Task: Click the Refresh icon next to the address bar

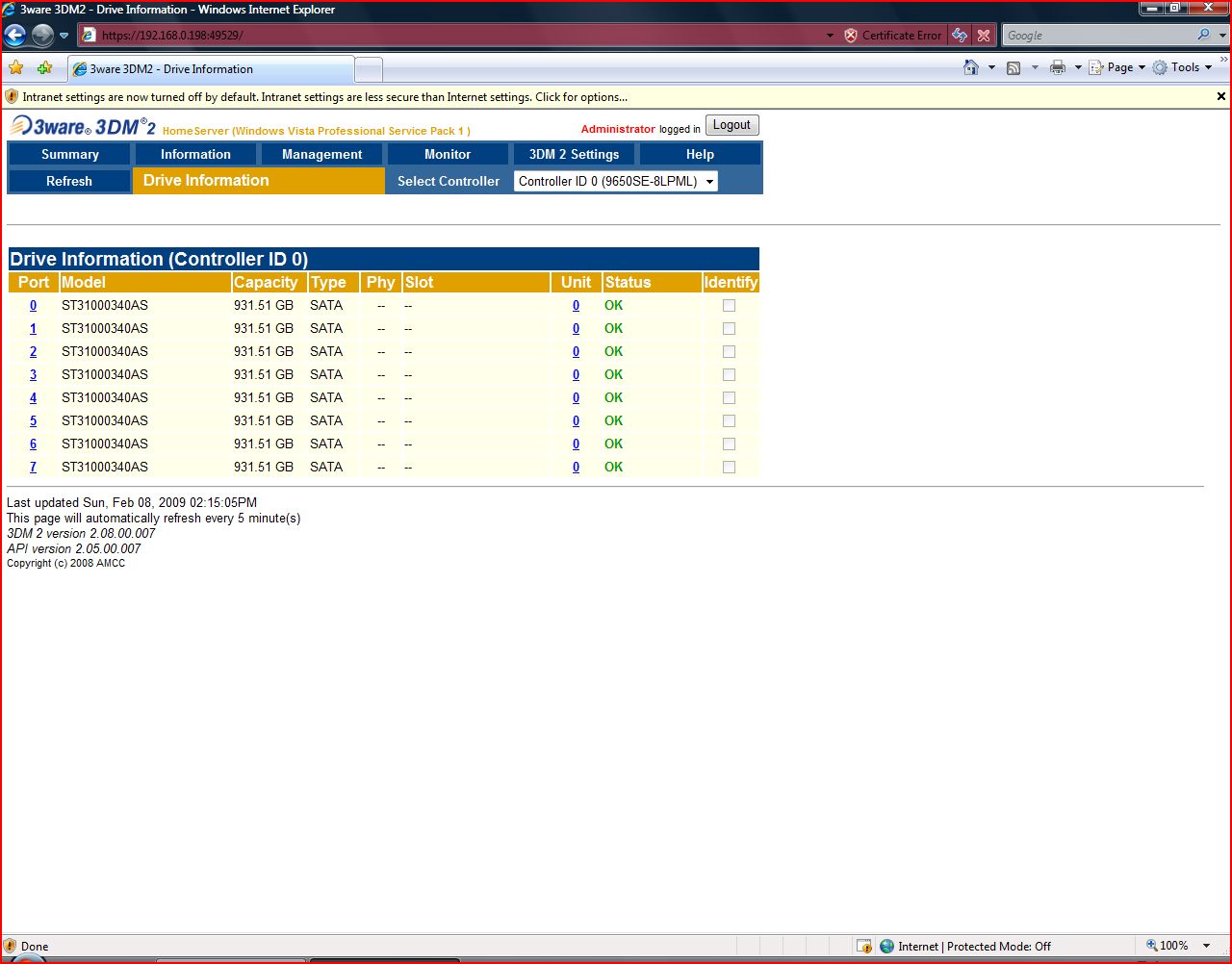Action: [x=960, y=36]
